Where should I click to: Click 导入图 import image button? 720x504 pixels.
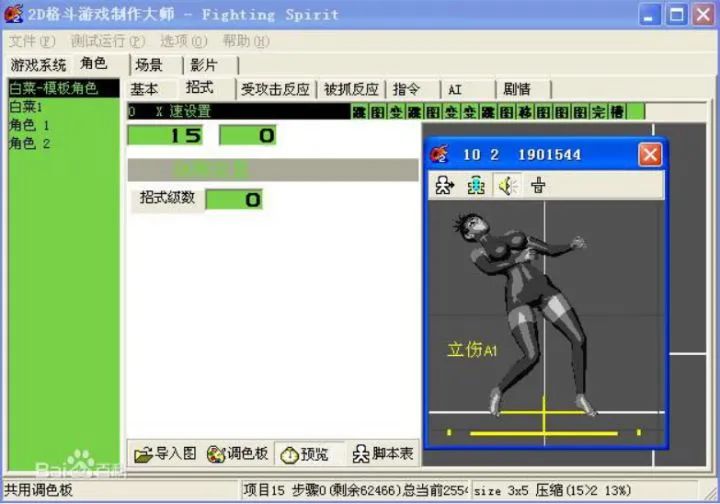[165, 454]
